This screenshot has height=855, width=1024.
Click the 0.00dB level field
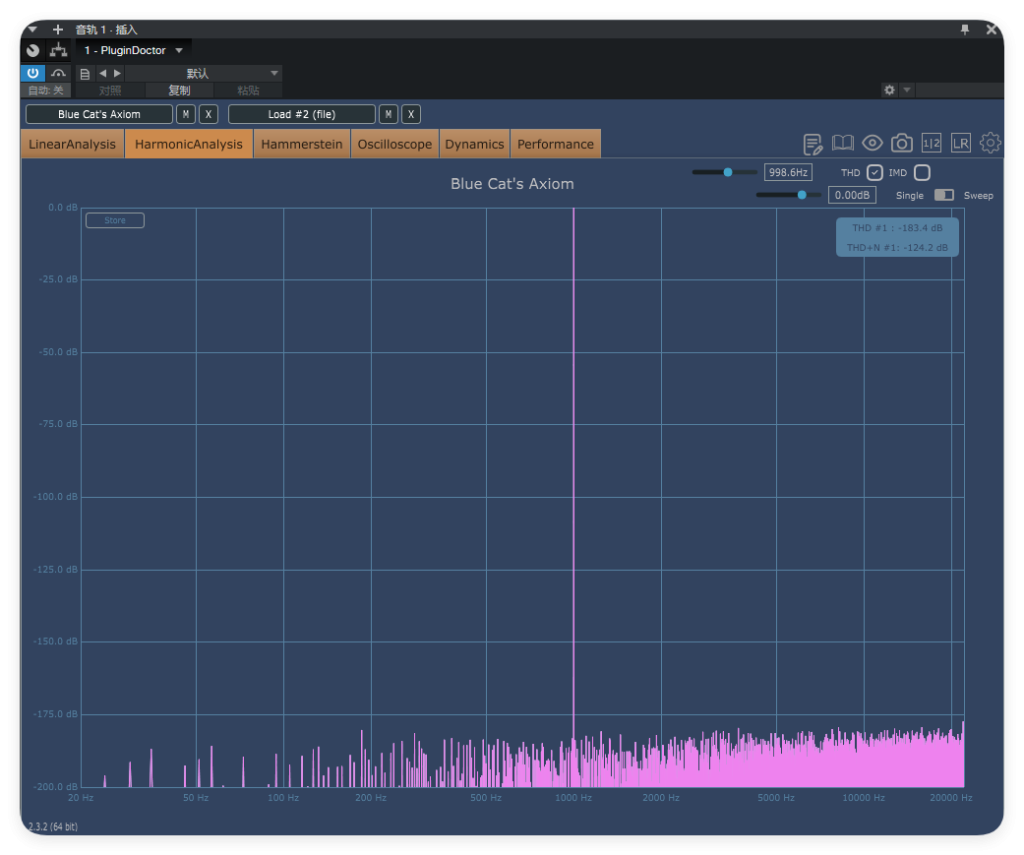pos(852,195)
